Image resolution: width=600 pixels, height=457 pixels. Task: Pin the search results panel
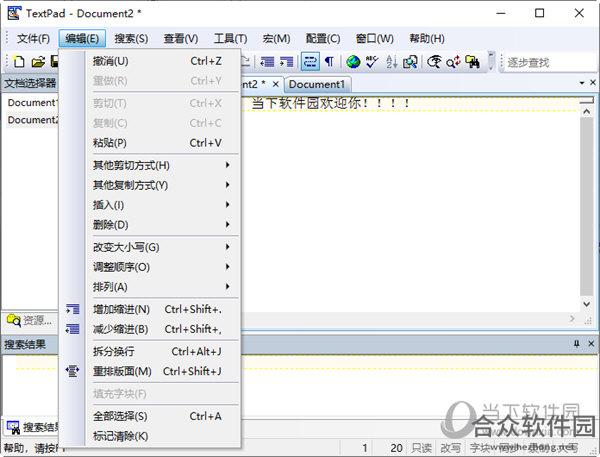tap(577, 344)
